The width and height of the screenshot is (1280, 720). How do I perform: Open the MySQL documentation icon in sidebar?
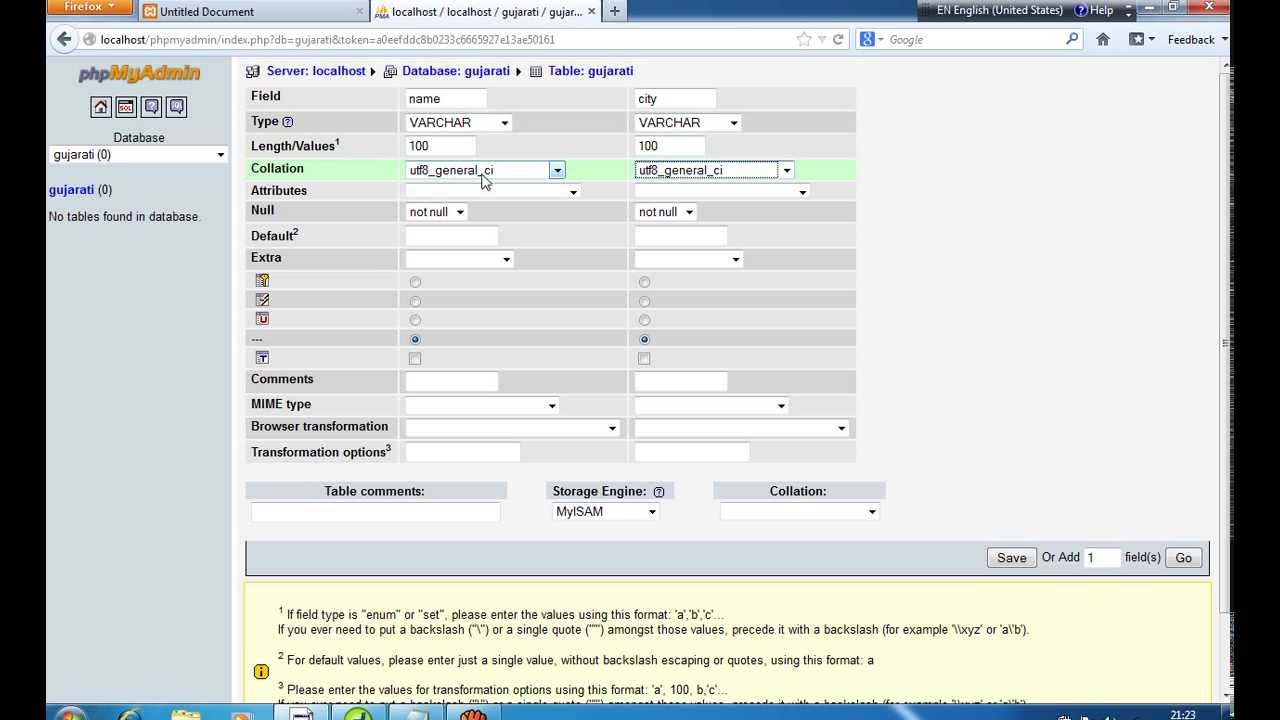coord(177,107)
